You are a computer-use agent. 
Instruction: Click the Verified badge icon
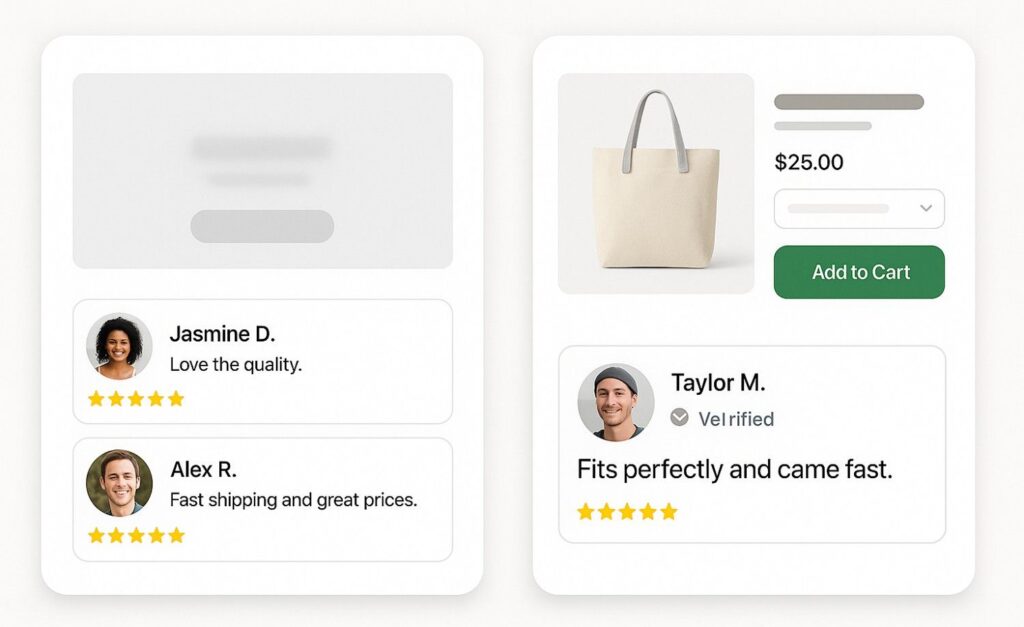tap(680, 418)
